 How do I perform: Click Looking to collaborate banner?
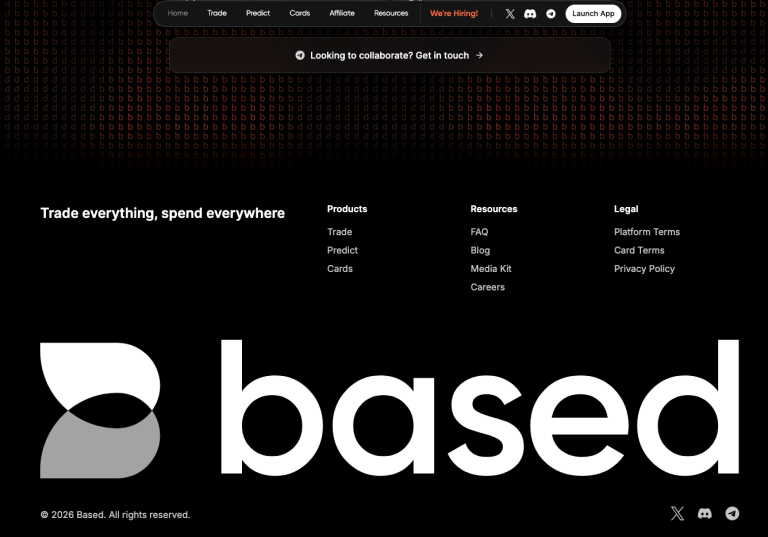point(390,56)
